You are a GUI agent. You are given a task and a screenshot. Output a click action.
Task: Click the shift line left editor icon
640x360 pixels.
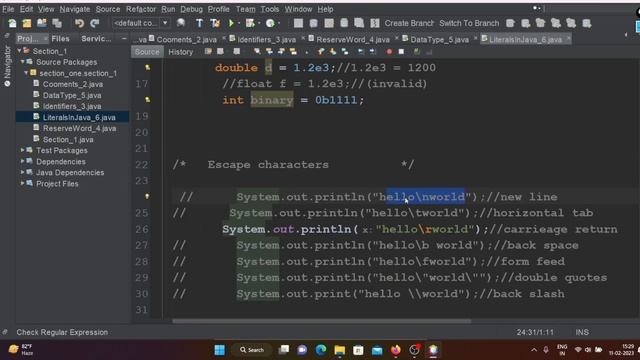(x=361, y=52)
